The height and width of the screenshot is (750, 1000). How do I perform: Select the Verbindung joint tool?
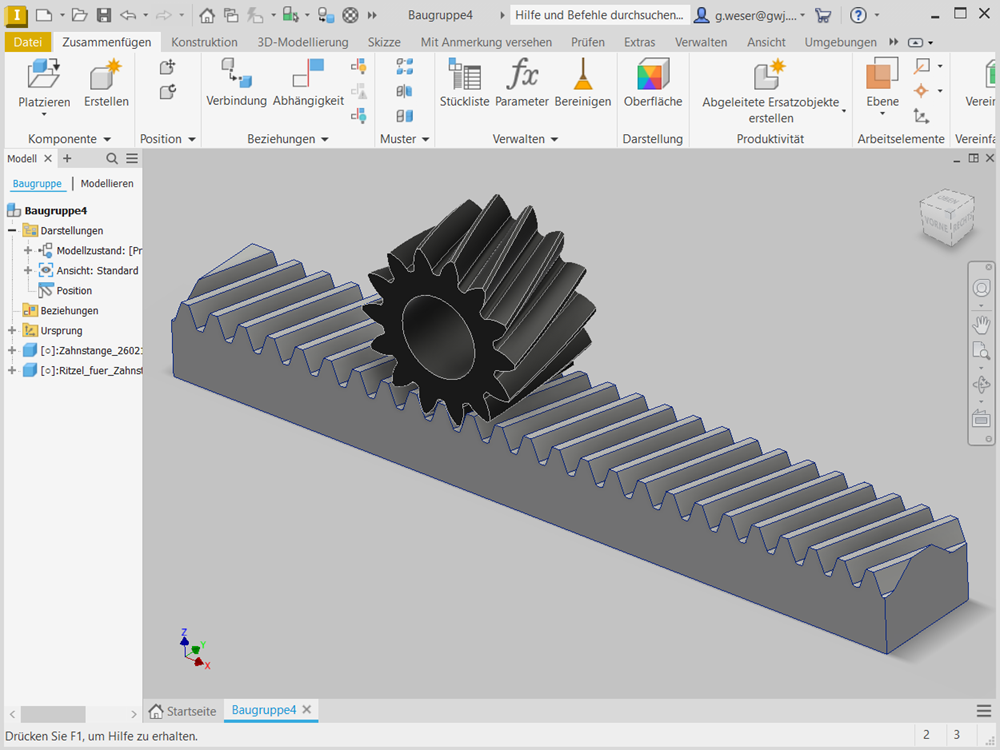[x=236, y=76]
